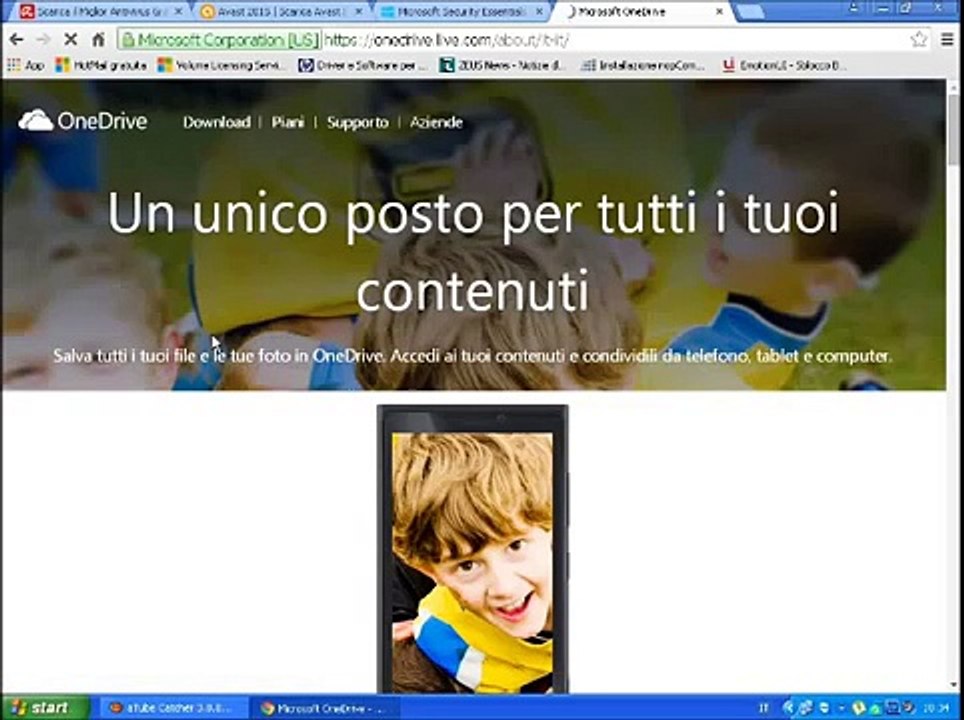Open the App bookmarks shortcut
Viewport: 964px width, 720px height.
point(26,65)
